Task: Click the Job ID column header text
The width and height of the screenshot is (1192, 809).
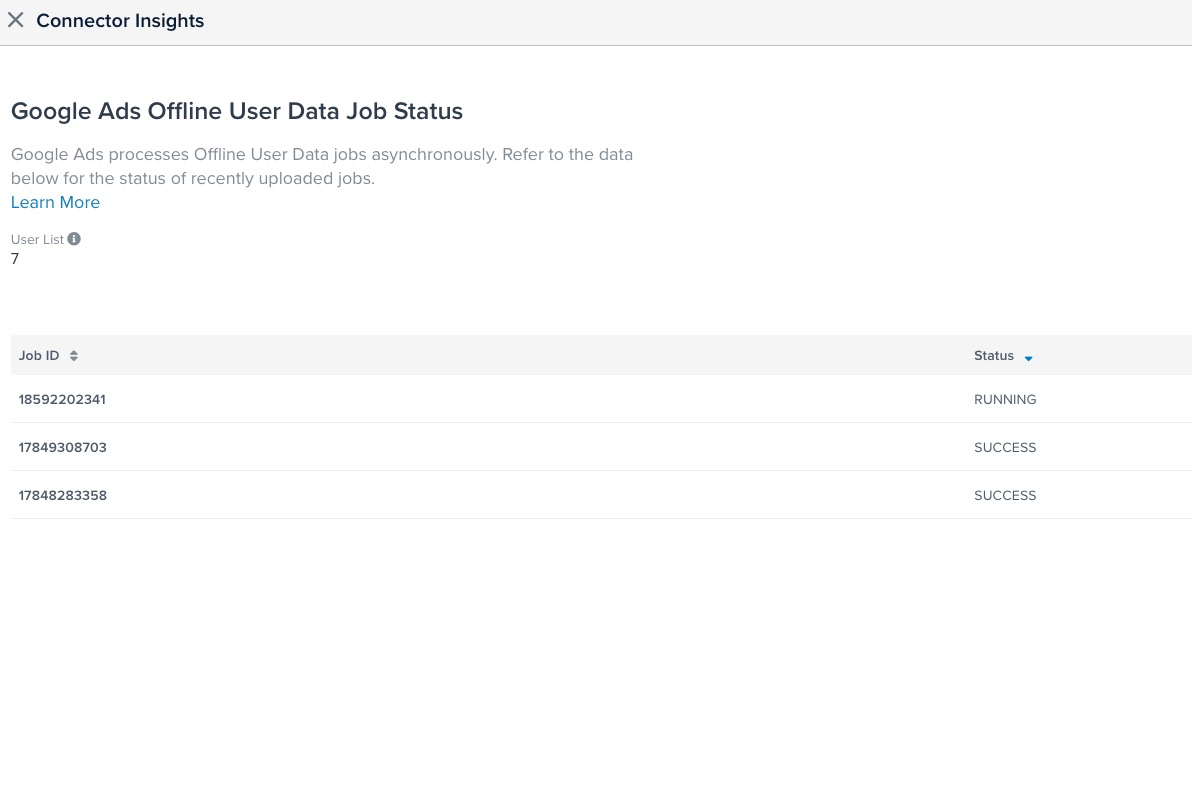Action: (x=39, y=356)
